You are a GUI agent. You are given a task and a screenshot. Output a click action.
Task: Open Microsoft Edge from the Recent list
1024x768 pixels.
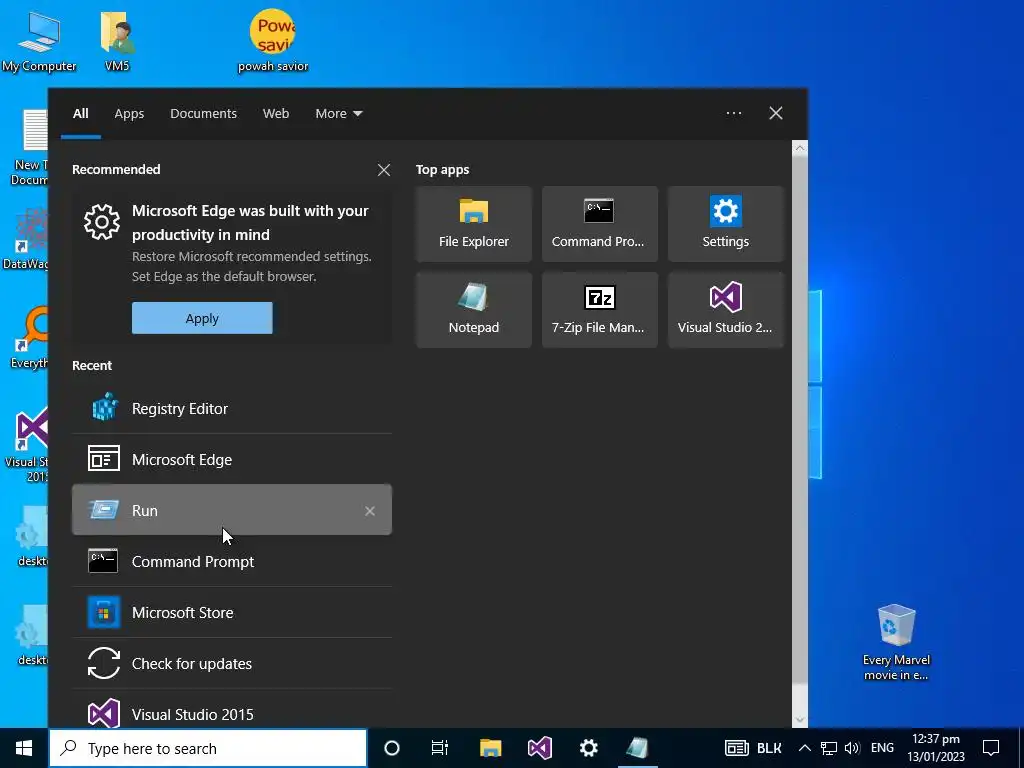[x=232, y=460]
